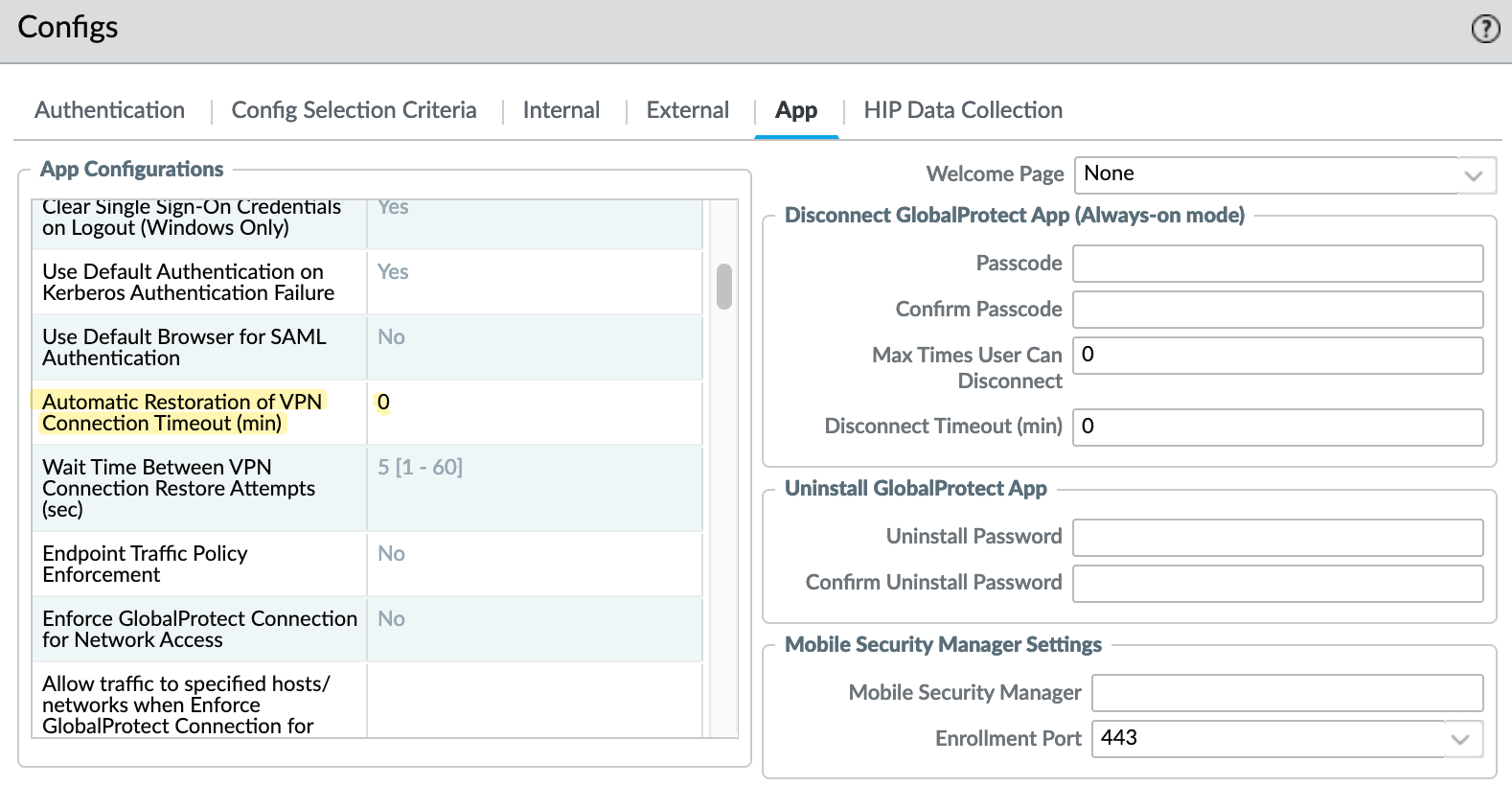
Task: Click the 5 [1 - 60] wait time value
Action: pos(420,468)
